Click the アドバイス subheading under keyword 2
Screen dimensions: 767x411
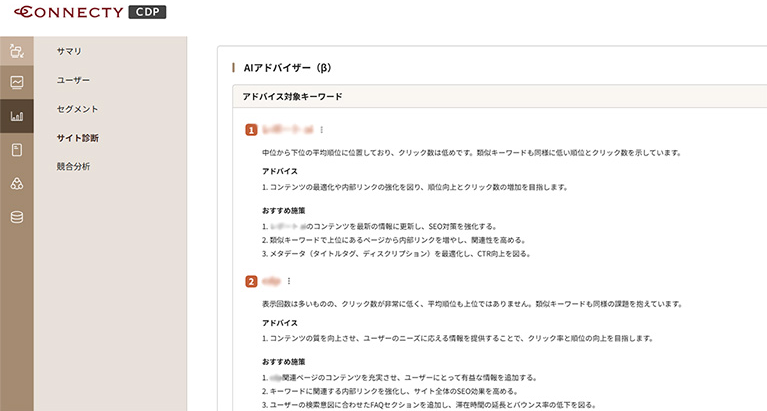pyautogui.click(x=280, y=323)
